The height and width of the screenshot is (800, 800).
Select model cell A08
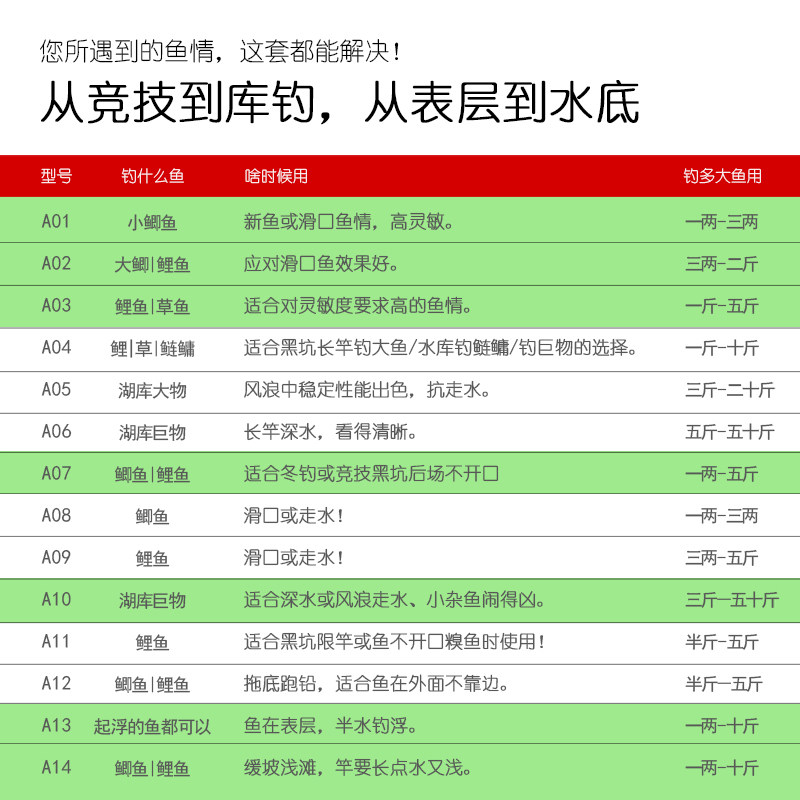[56, 515]
